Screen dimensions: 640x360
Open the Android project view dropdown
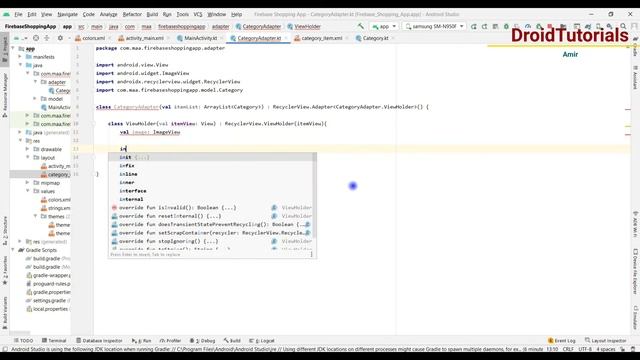tap(20, 38)
